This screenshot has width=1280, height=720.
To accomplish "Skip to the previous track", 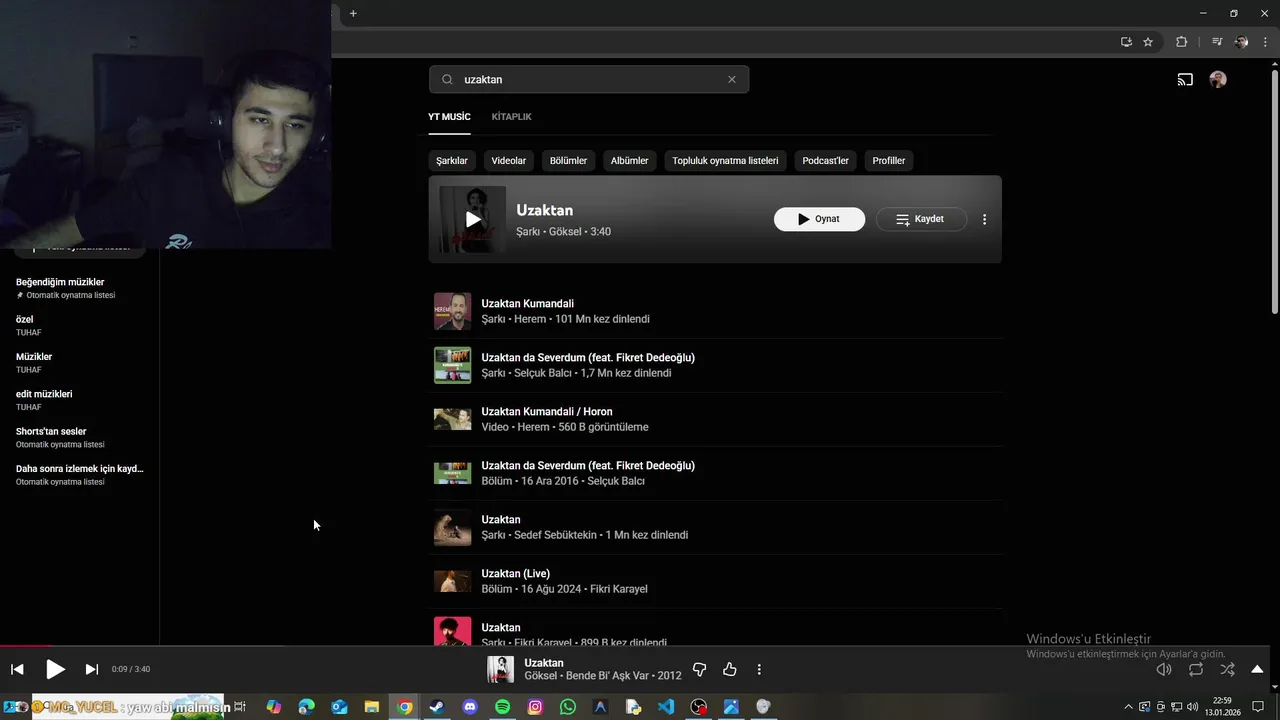I will tap(17, 669).
